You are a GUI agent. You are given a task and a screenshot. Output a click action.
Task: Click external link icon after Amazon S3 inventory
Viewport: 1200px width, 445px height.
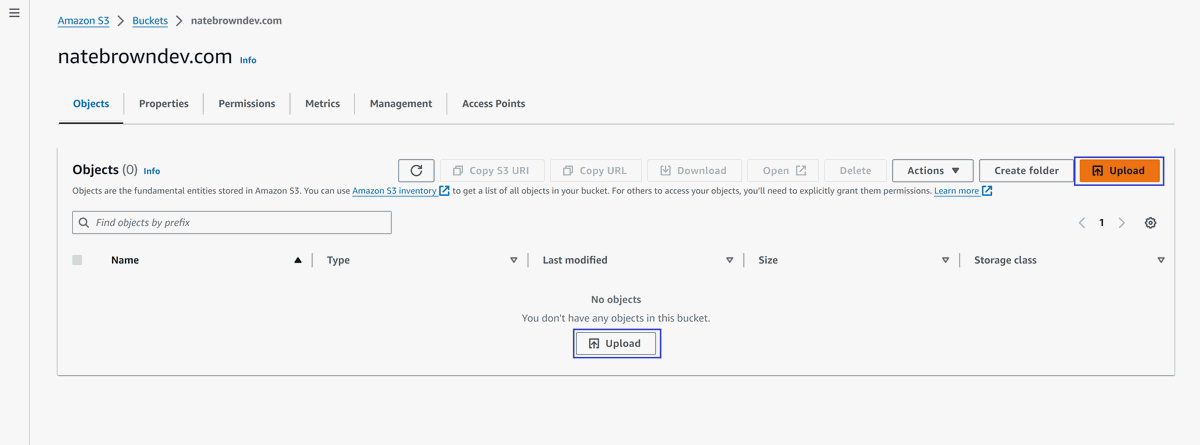(x=445, y=190)
